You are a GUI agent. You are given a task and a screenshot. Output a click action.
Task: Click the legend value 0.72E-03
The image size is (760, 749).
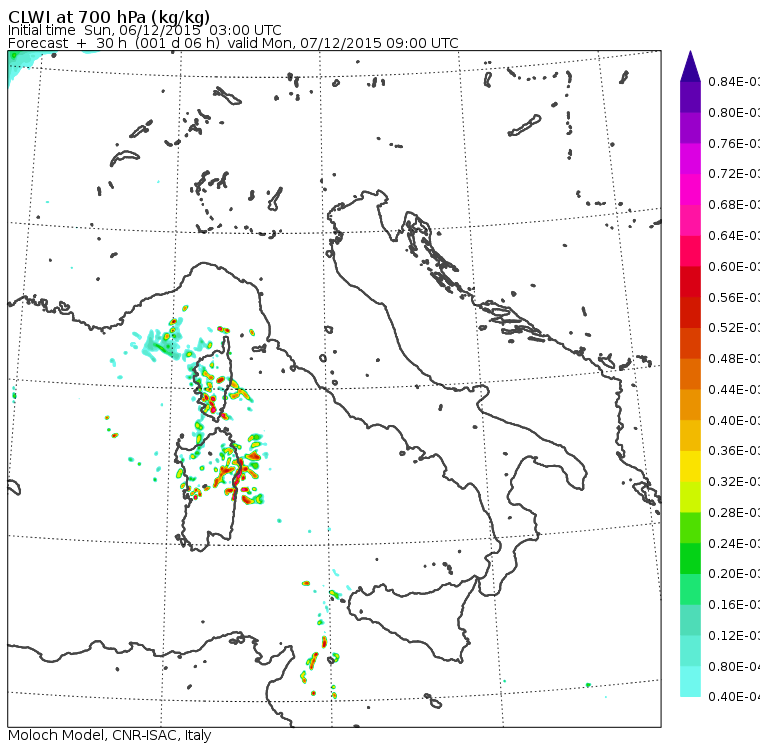click(x=734, y=174)
